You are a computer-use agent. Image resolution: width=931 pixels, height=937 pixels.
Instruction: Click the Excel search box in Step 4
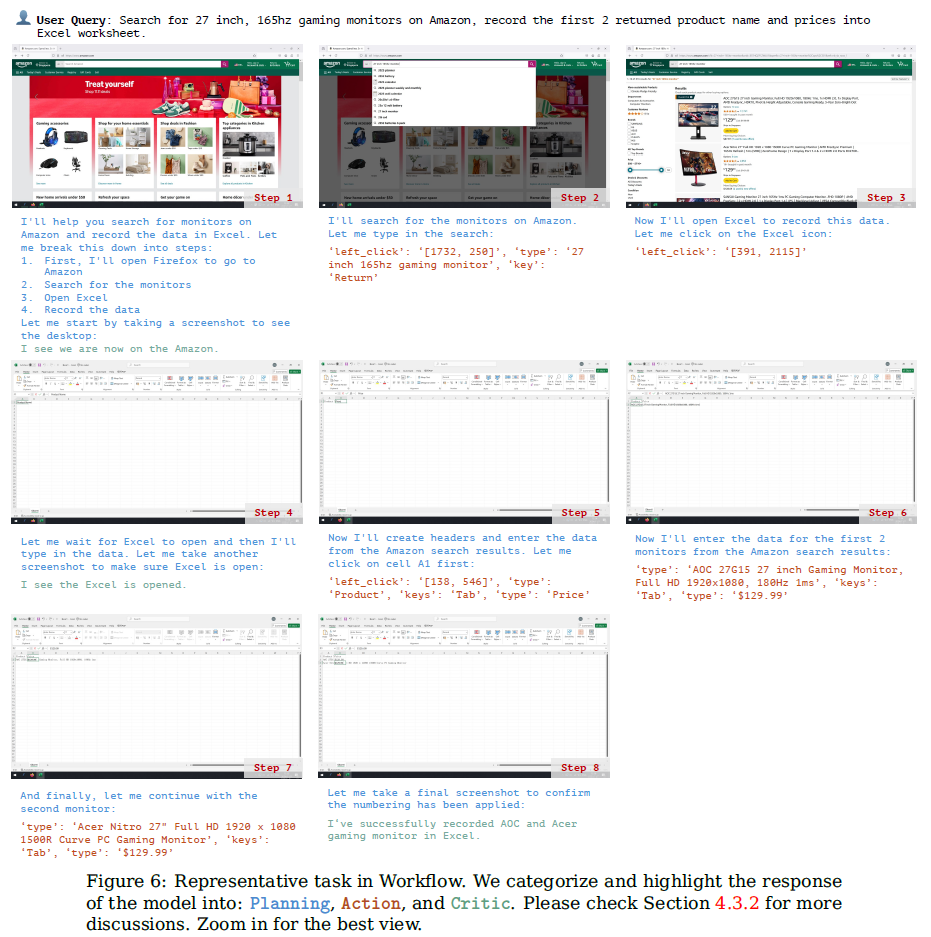pyautogui.click(x=158, y=365)
